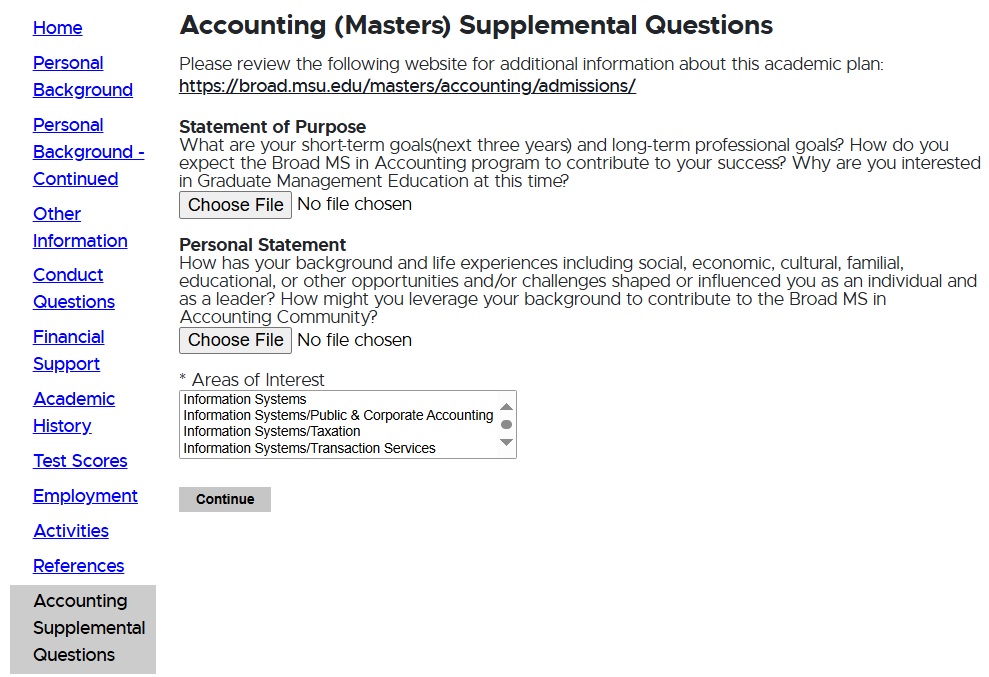Open the References section
The image size is (989, 677).
[x=78, y=566]
